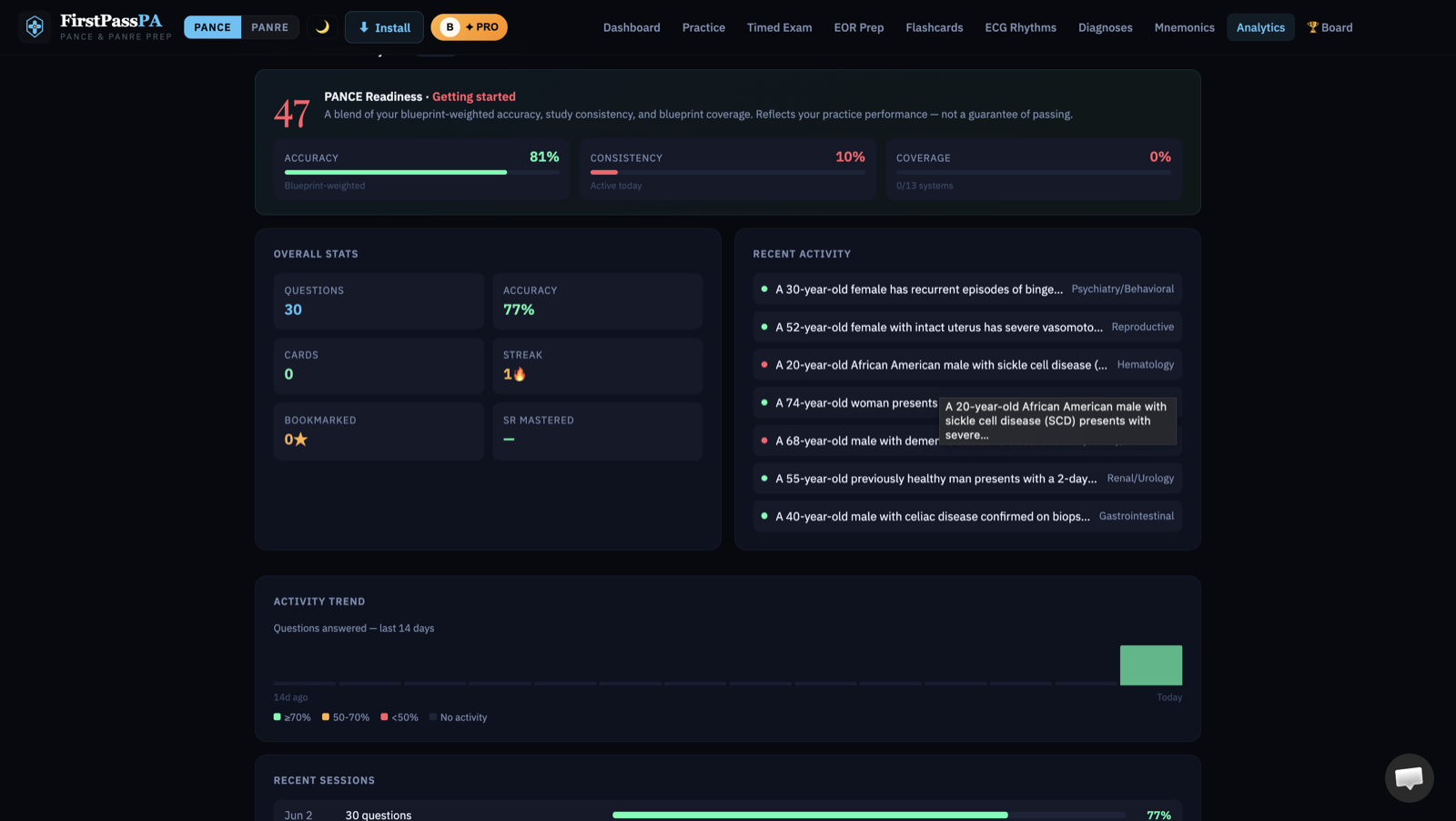Click today's green activity trend bar

[1151, 665]
